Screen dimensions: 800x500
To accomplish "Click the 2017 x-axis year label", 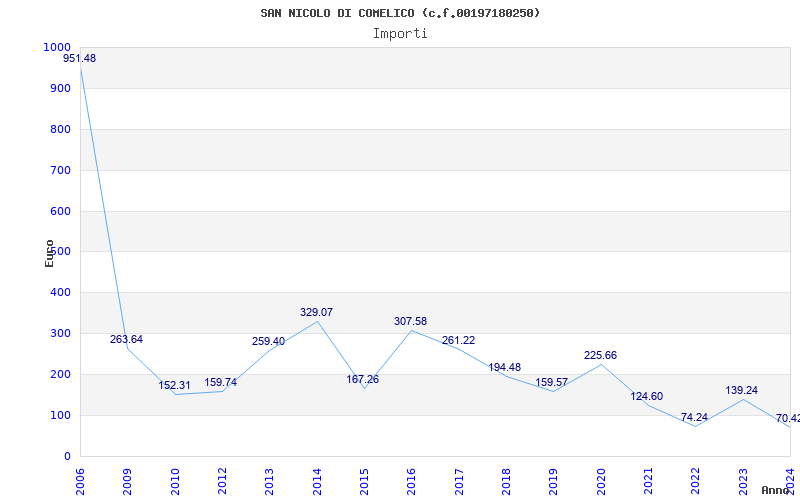I will [459, 481].
